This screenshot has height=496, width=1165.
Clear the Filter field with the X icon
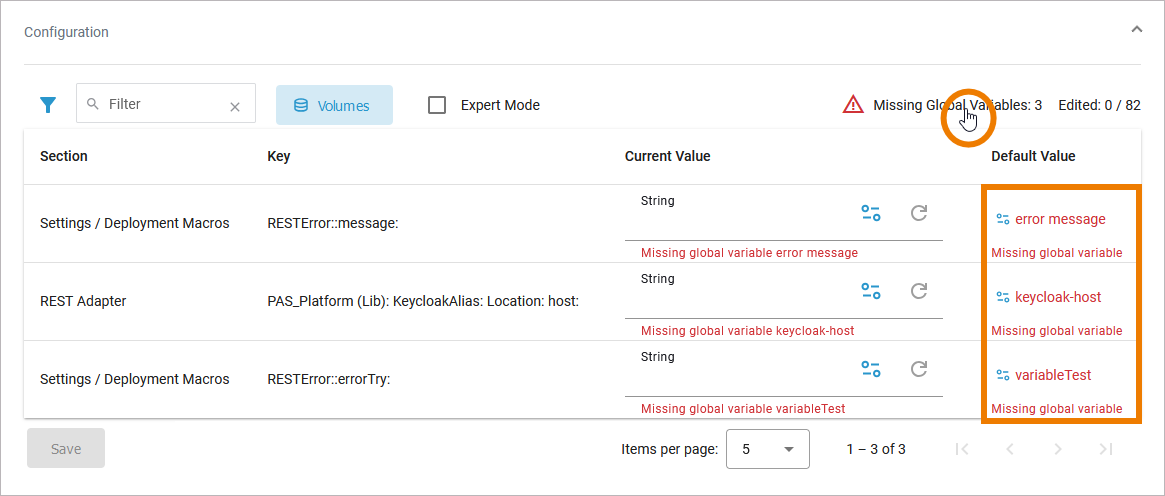point(235,106)
